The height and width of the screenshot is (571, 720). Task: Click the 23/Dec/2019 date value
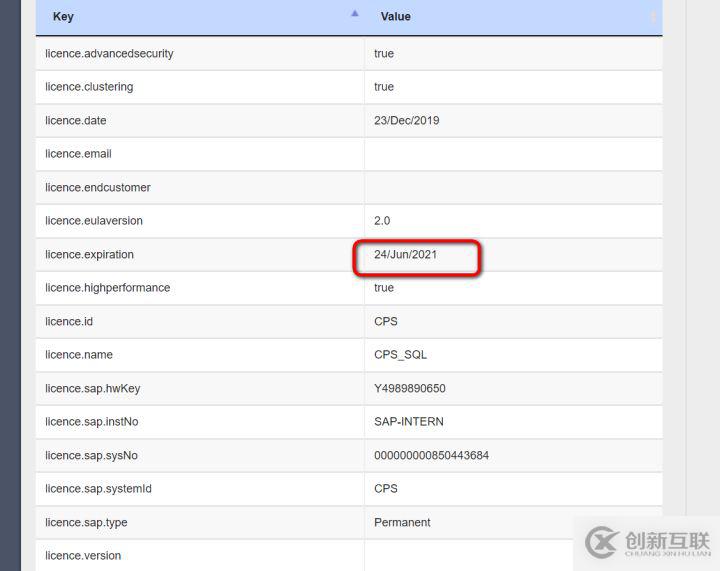pyautogui.click(x=406, y=120)
